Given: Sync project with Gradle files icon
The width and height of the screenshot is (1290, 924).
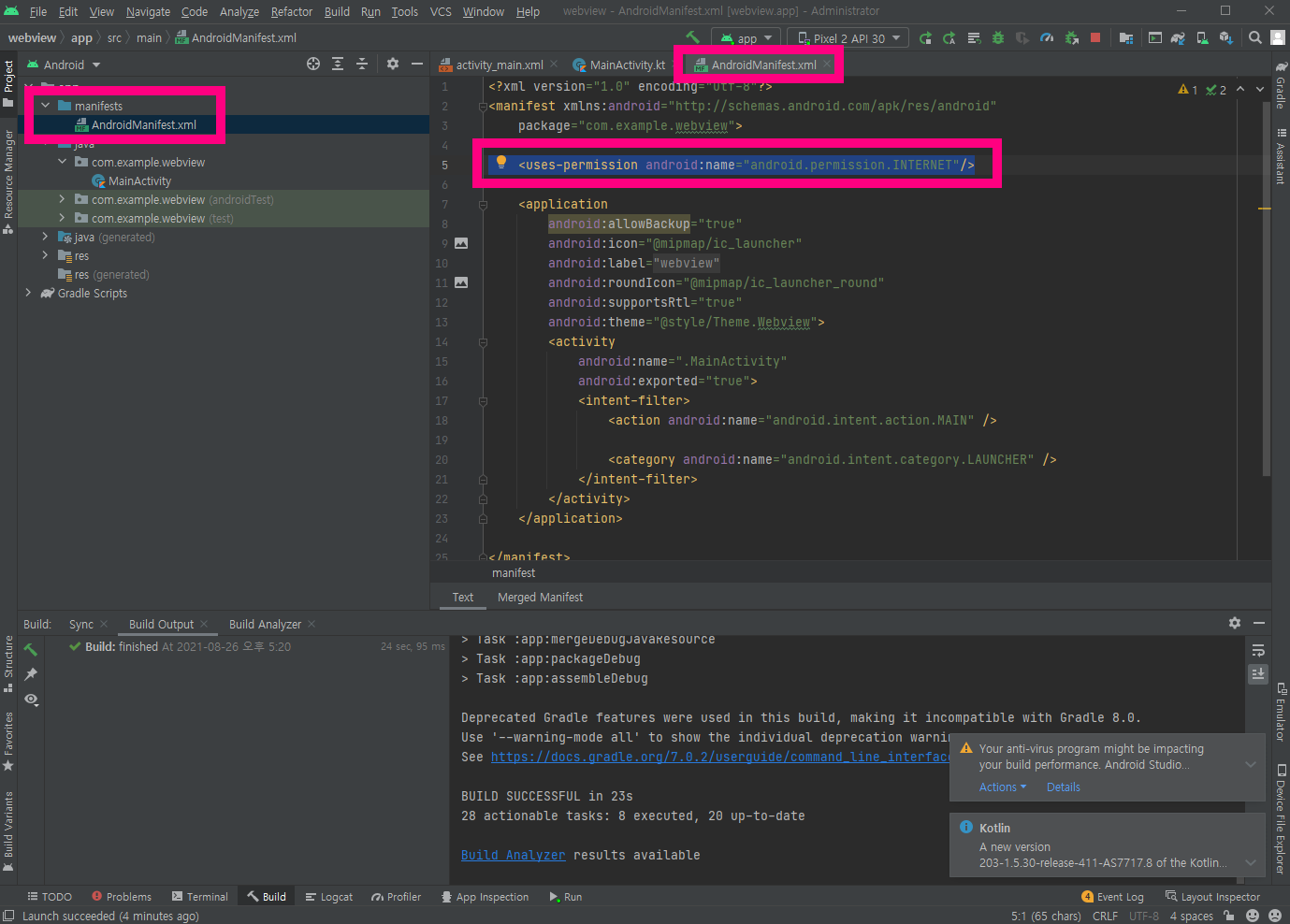Looking at the screenshot, I should 1178,38.
